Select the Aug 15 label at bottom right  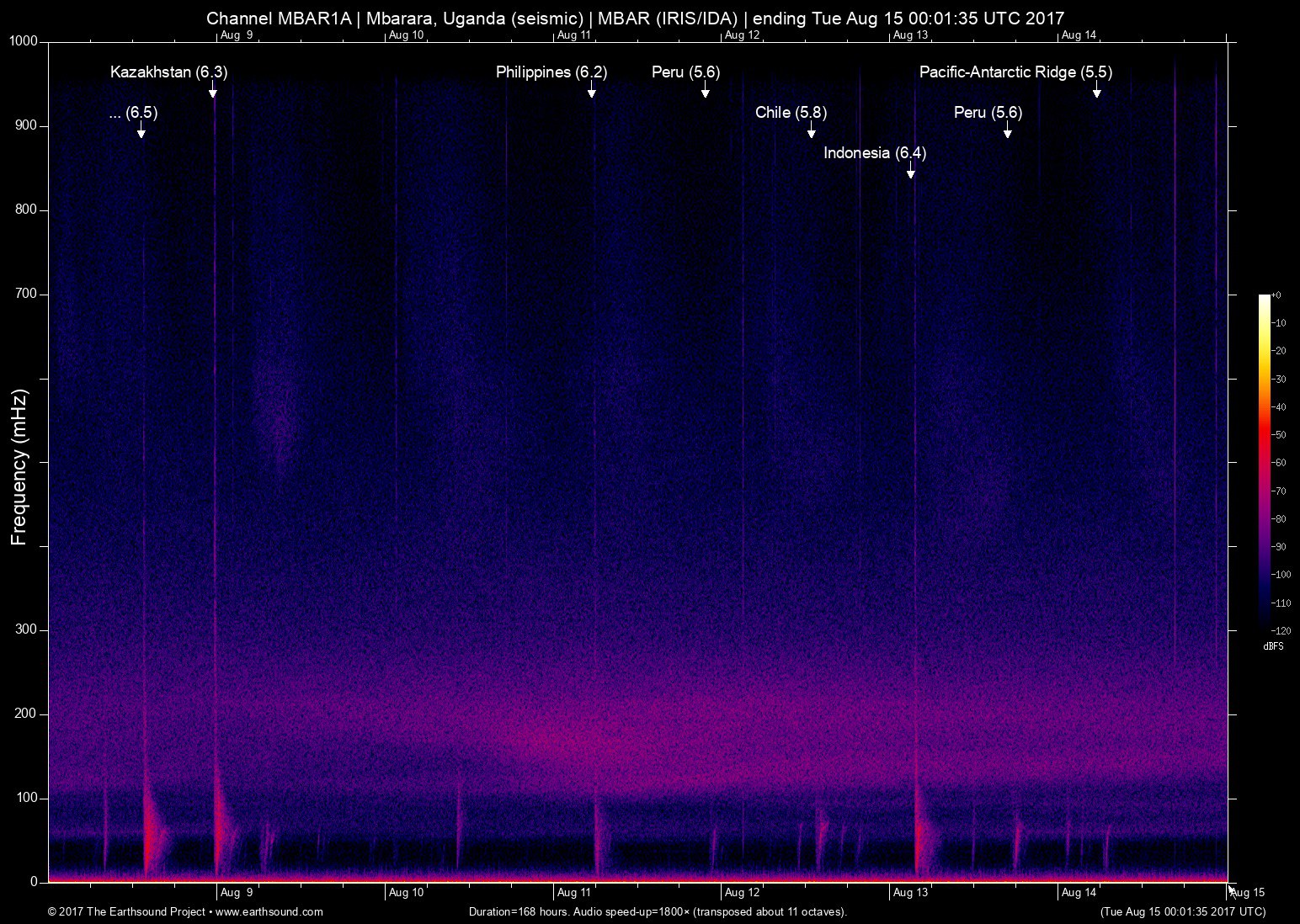[1247, 892]
